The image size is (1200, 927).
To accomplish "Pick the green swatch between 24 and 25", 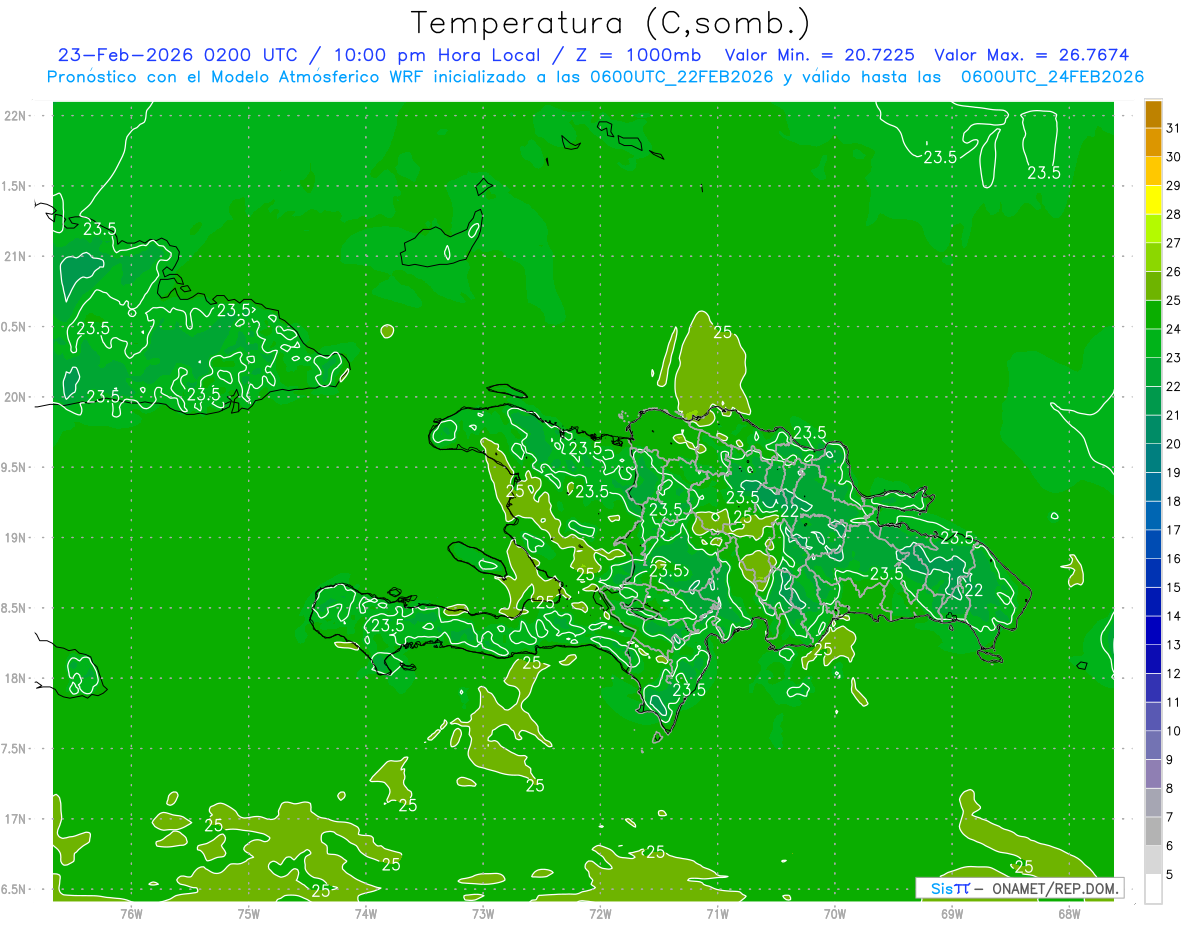I will [x=1153, y=315].
